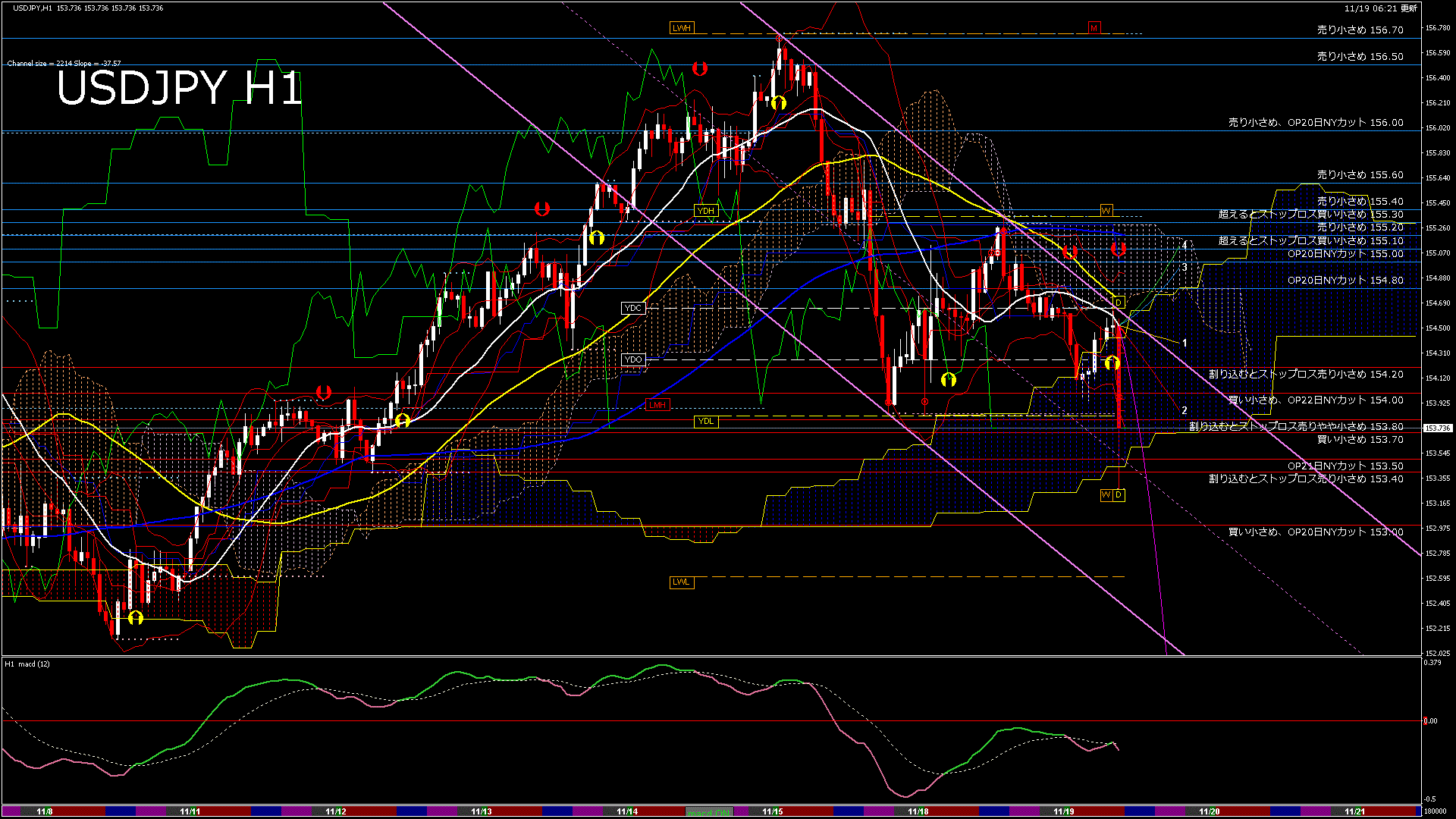Click the USDJPY,H1 quote header text
Image resolution: width=1456 pixels, height=819 pixels.
[88, 8]
